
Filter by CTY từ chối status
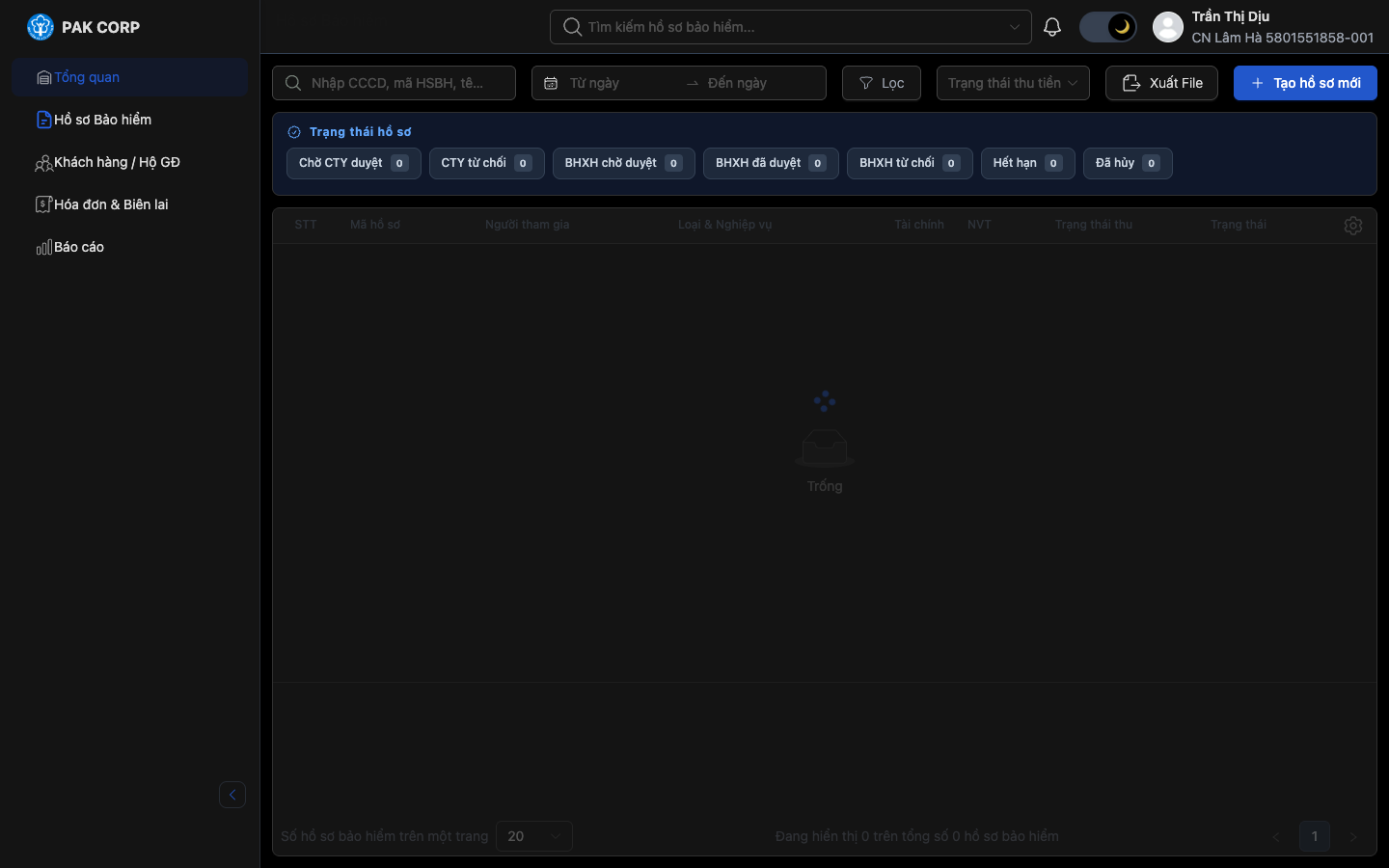(x=487, y=163)
